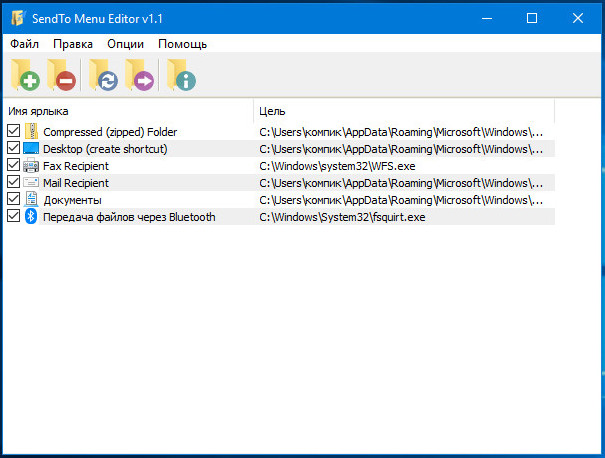Open the Правка menu
The image size is (605, 458).
(x=73, y=44)
